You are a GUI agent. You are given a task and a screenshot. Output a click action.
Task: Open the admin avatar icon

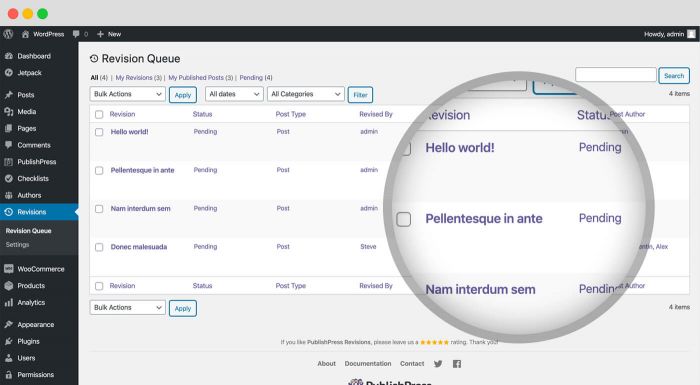click(x=691, y=34)
